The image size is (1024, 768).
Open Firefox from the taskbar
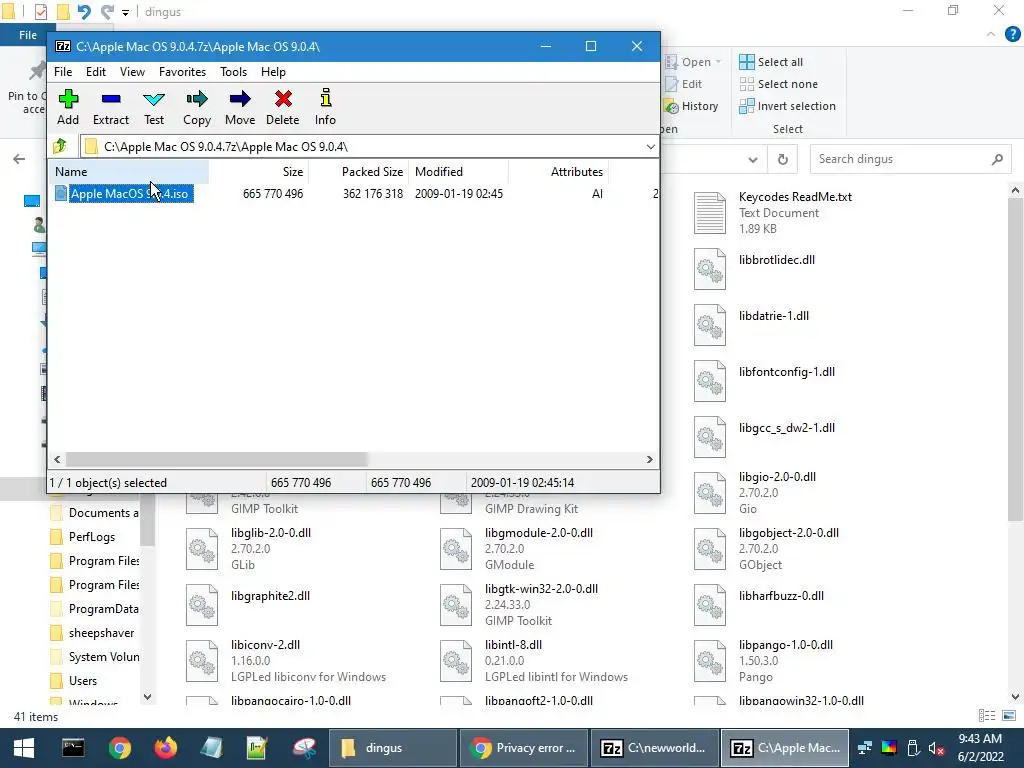tap(165, 748)
